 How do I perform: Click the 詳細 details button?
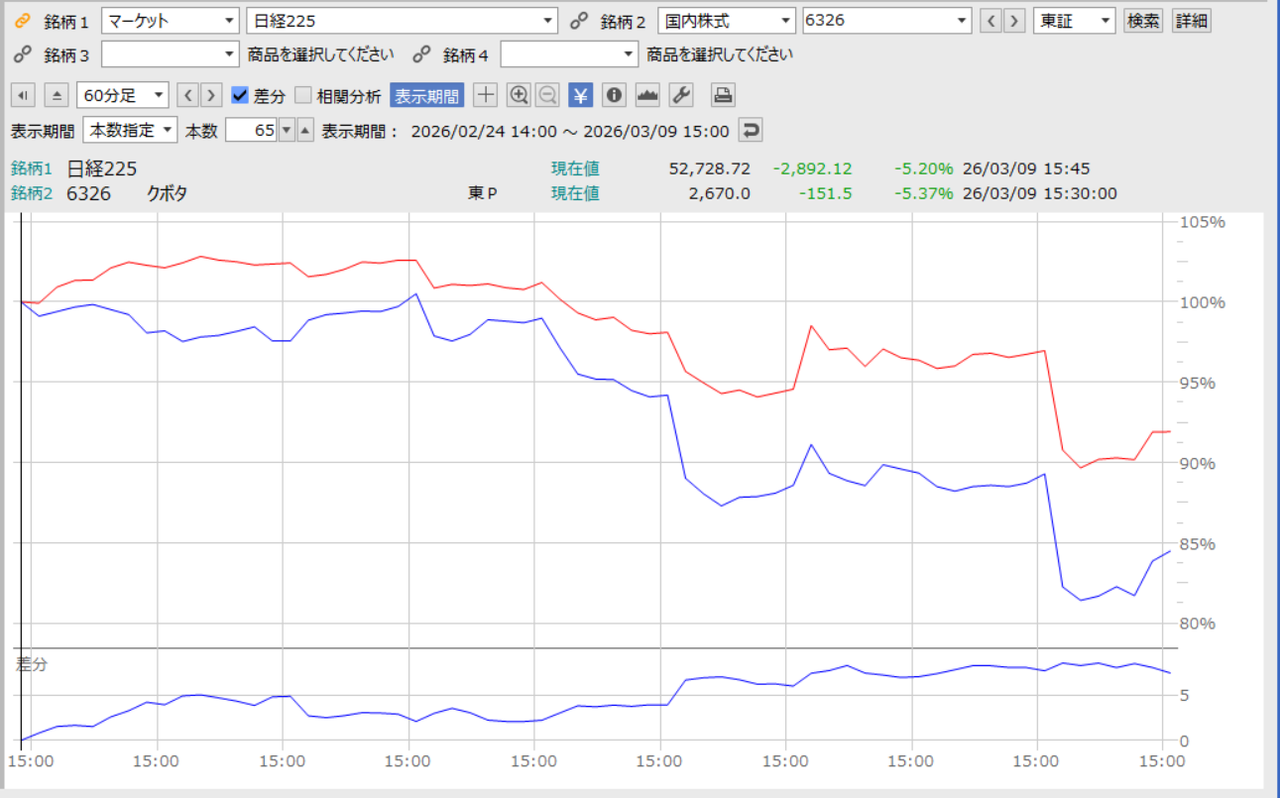tap(1191, 21)
